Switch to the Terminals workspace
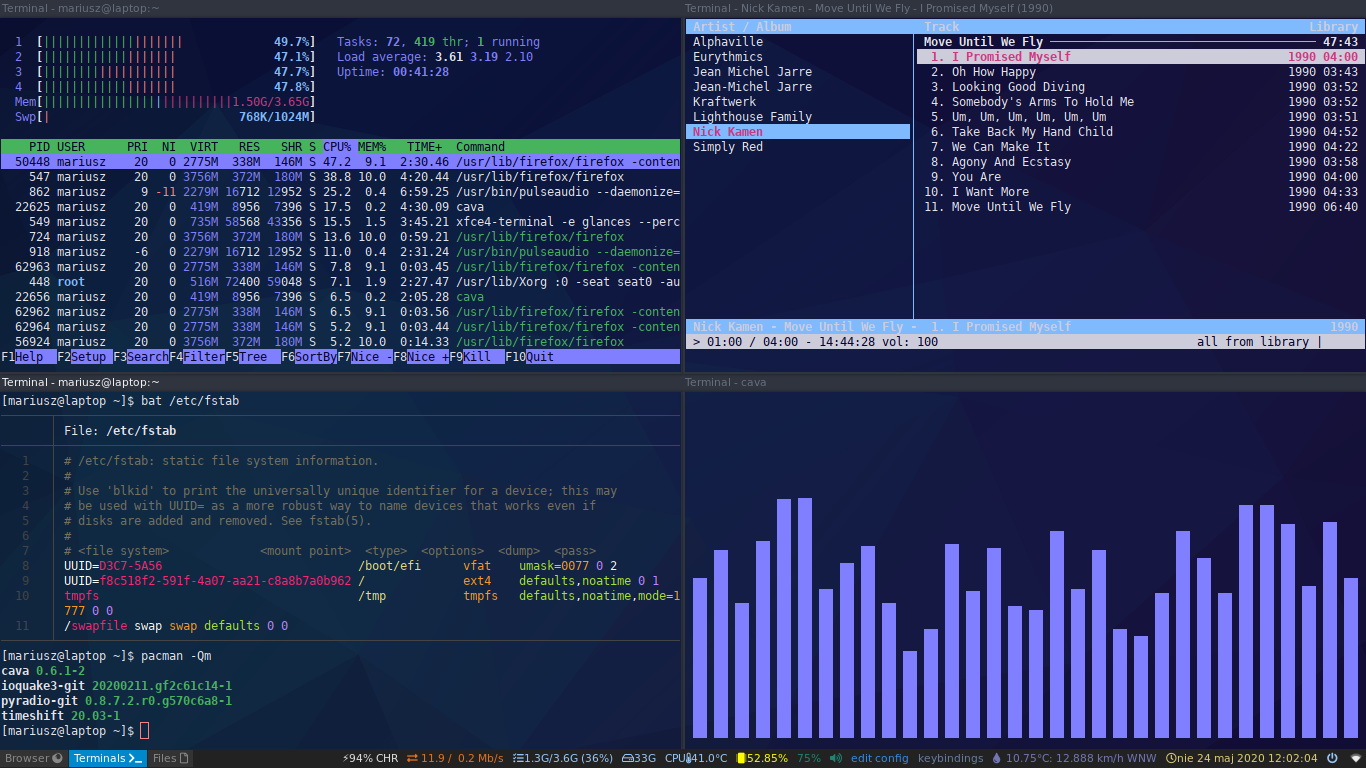This screenshot has width=1366, height=768. click(108, 758)
